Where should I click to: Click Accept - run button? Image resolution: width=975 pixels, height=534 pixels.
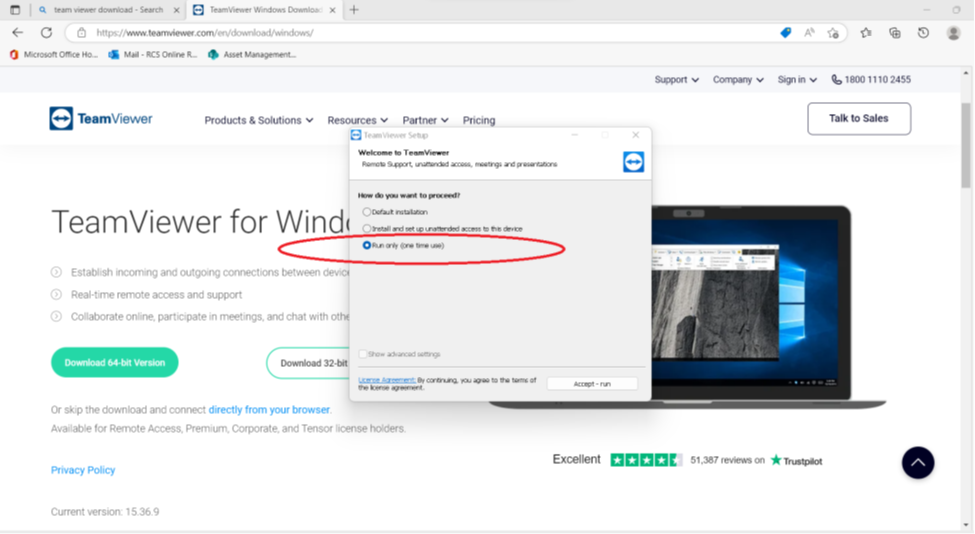coord(592,384)
